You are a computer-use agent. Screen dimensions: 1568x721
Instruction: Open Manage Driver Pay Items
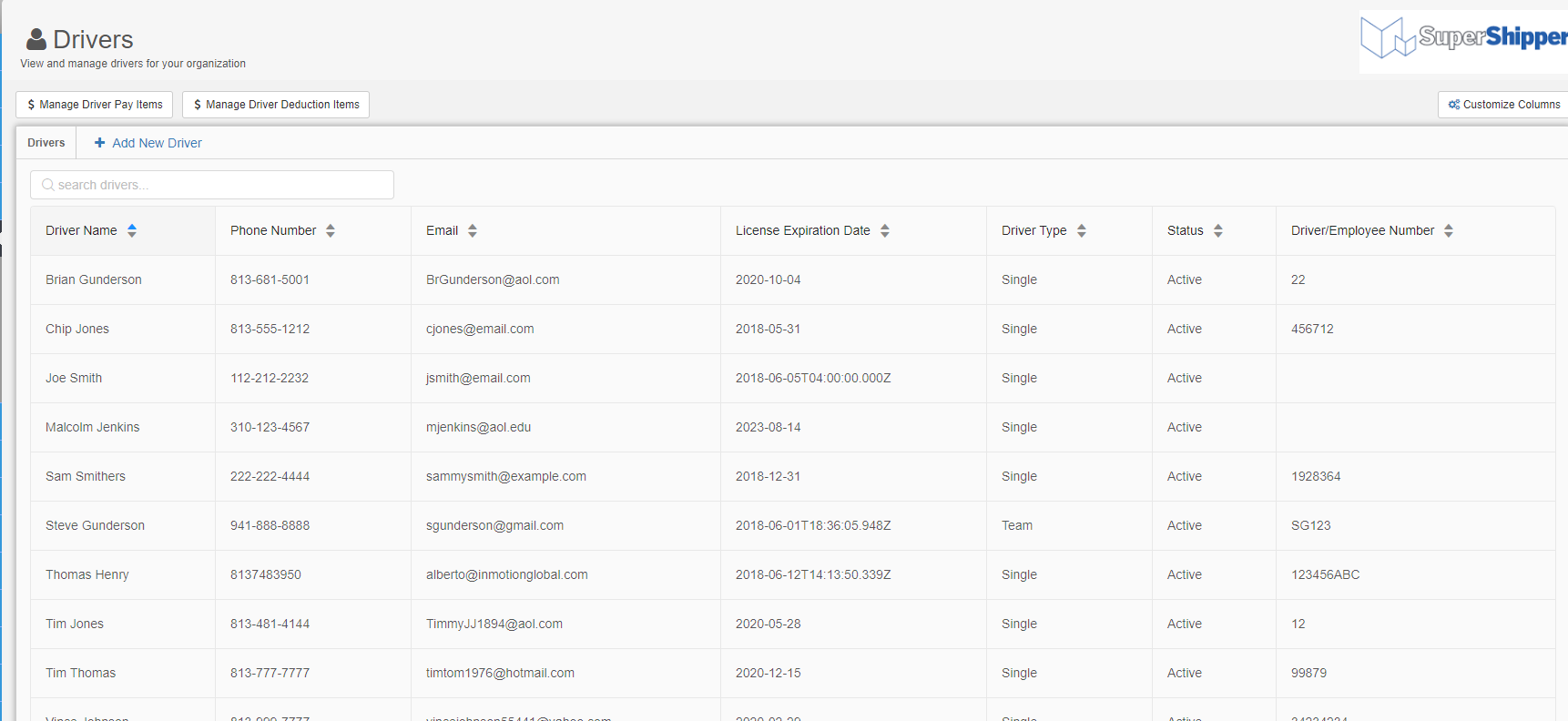95,105
